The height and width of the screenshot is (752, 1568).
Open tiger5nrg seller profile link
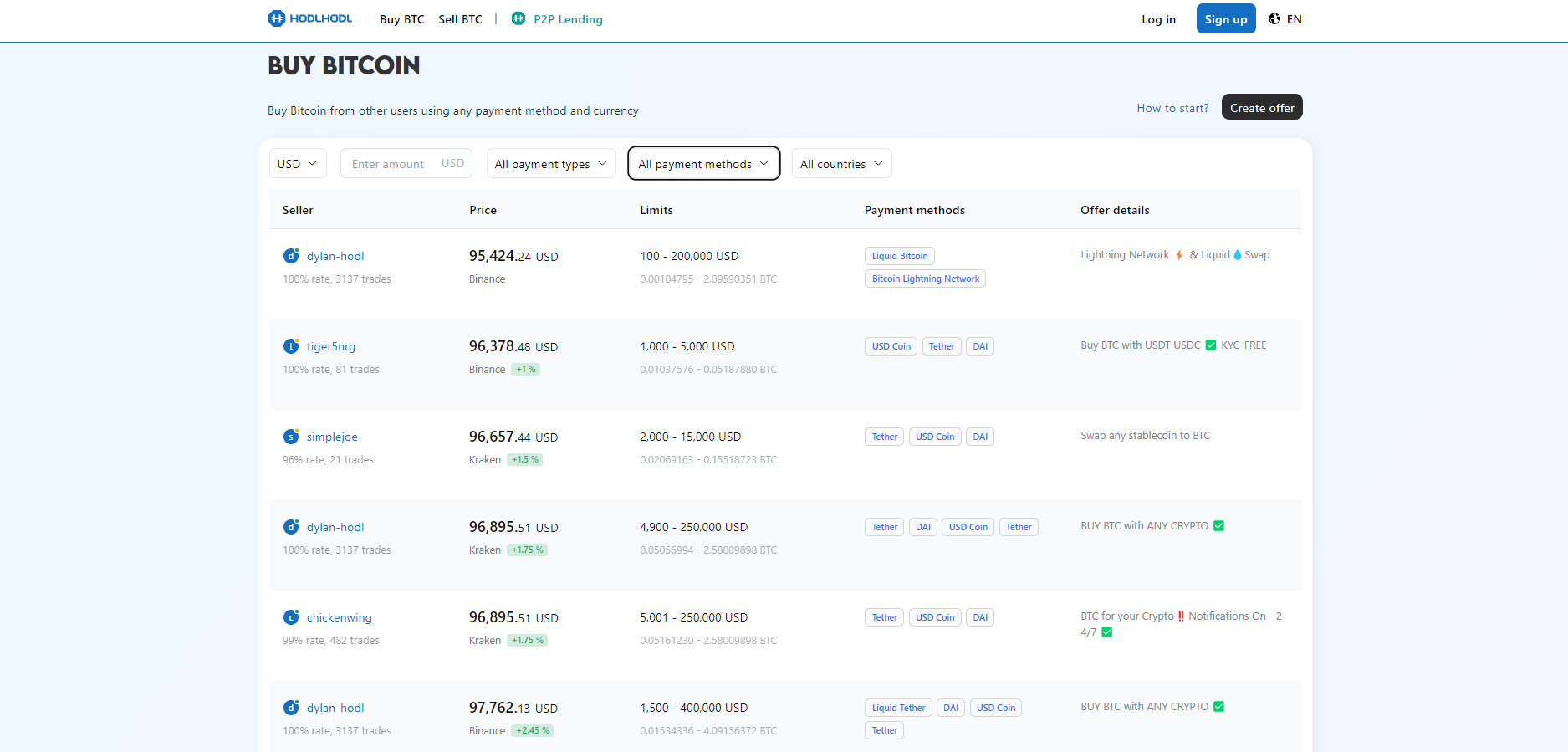[331, 346]
